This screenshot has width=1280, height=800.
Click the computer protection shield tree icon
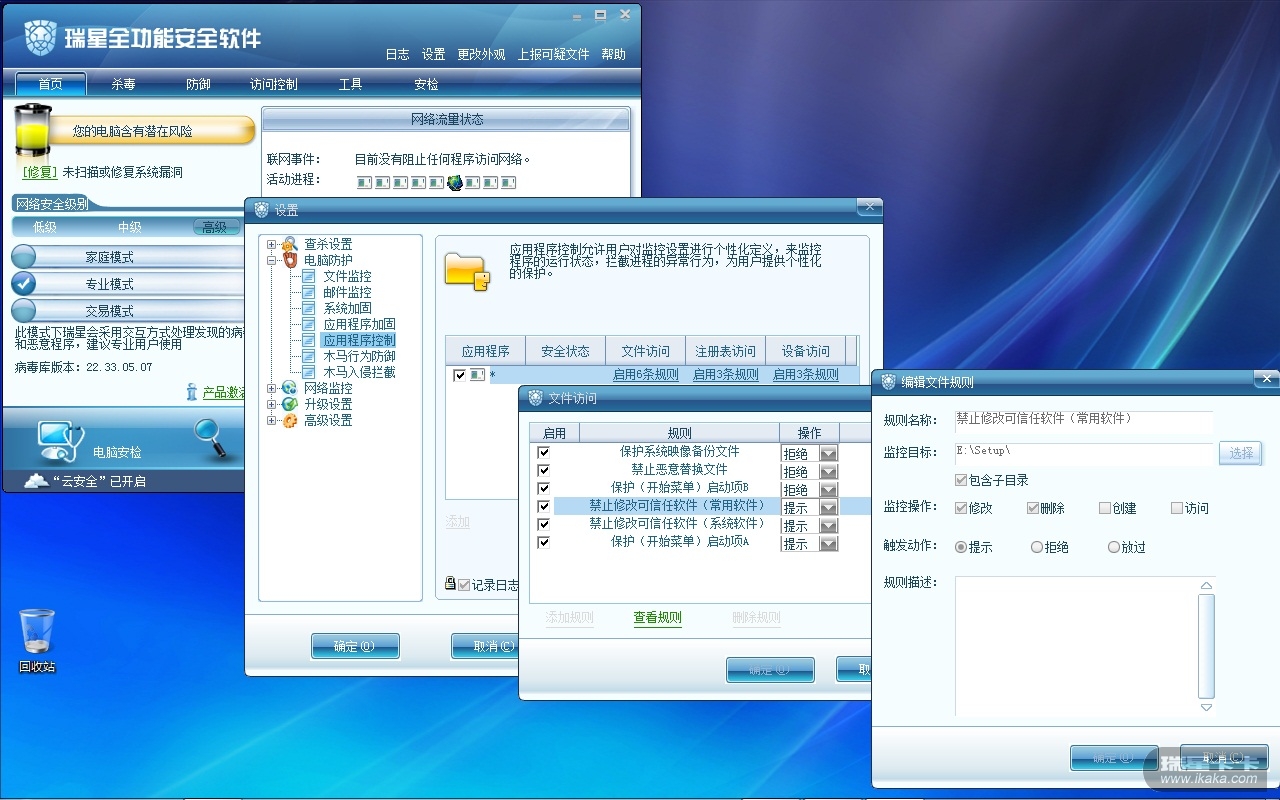pyautogui.click(x=290, y=260)
